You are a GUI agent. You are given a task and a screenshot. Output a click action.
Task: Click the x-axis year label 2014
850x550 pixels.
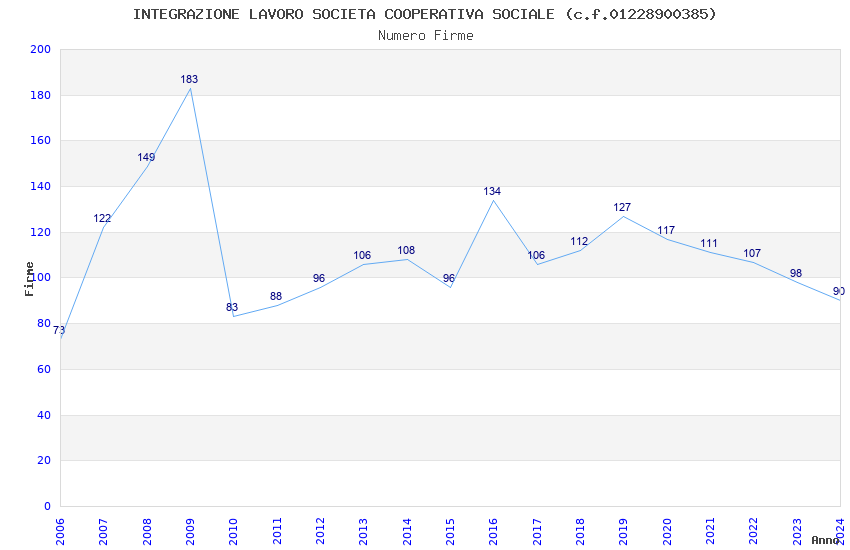(x=407, y=532)
